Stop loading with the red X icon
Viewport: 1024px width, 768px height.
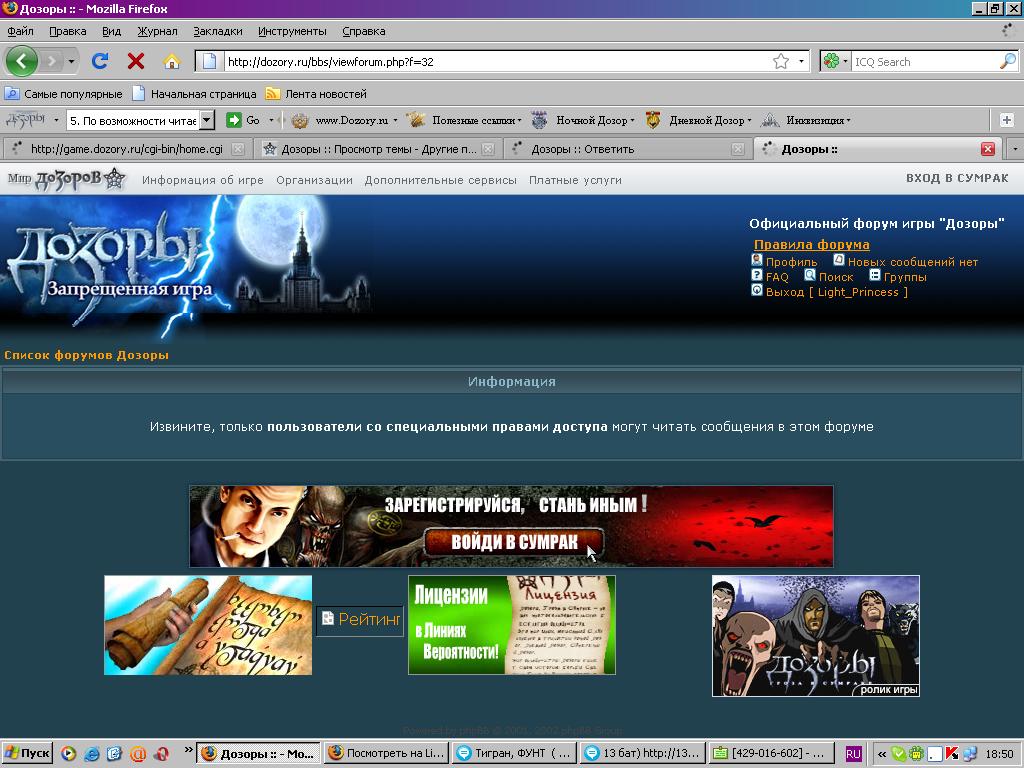136,61
